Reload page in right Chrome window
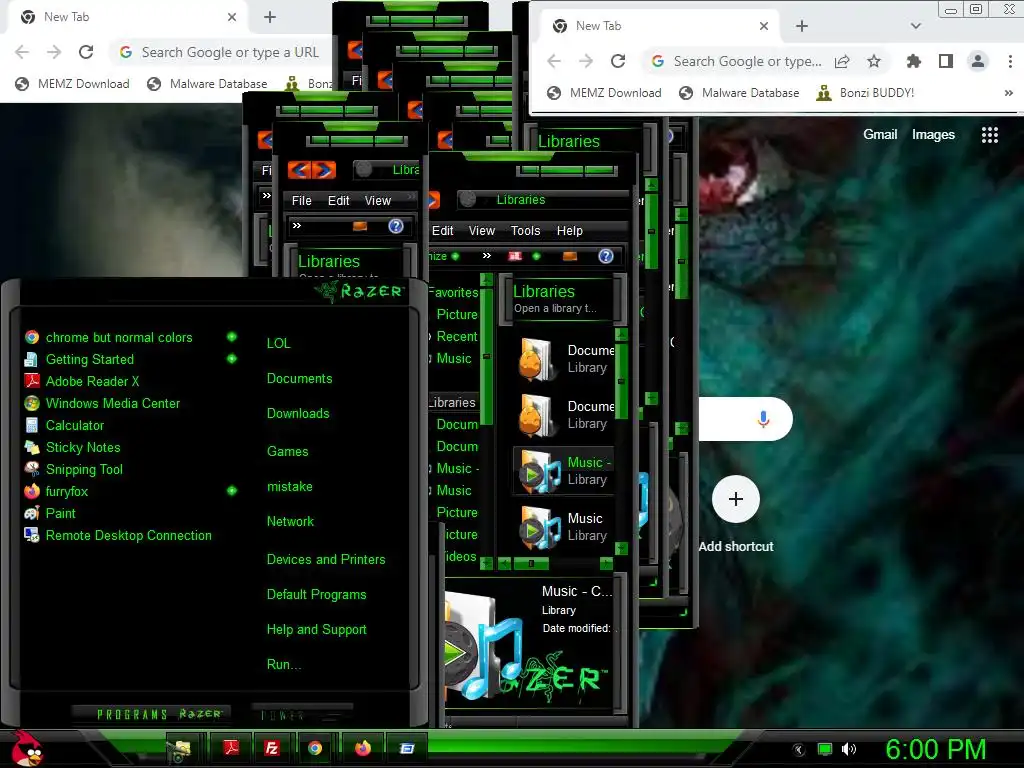The height and width of the screenshot is (768, 1024). [x=618, y=61]
